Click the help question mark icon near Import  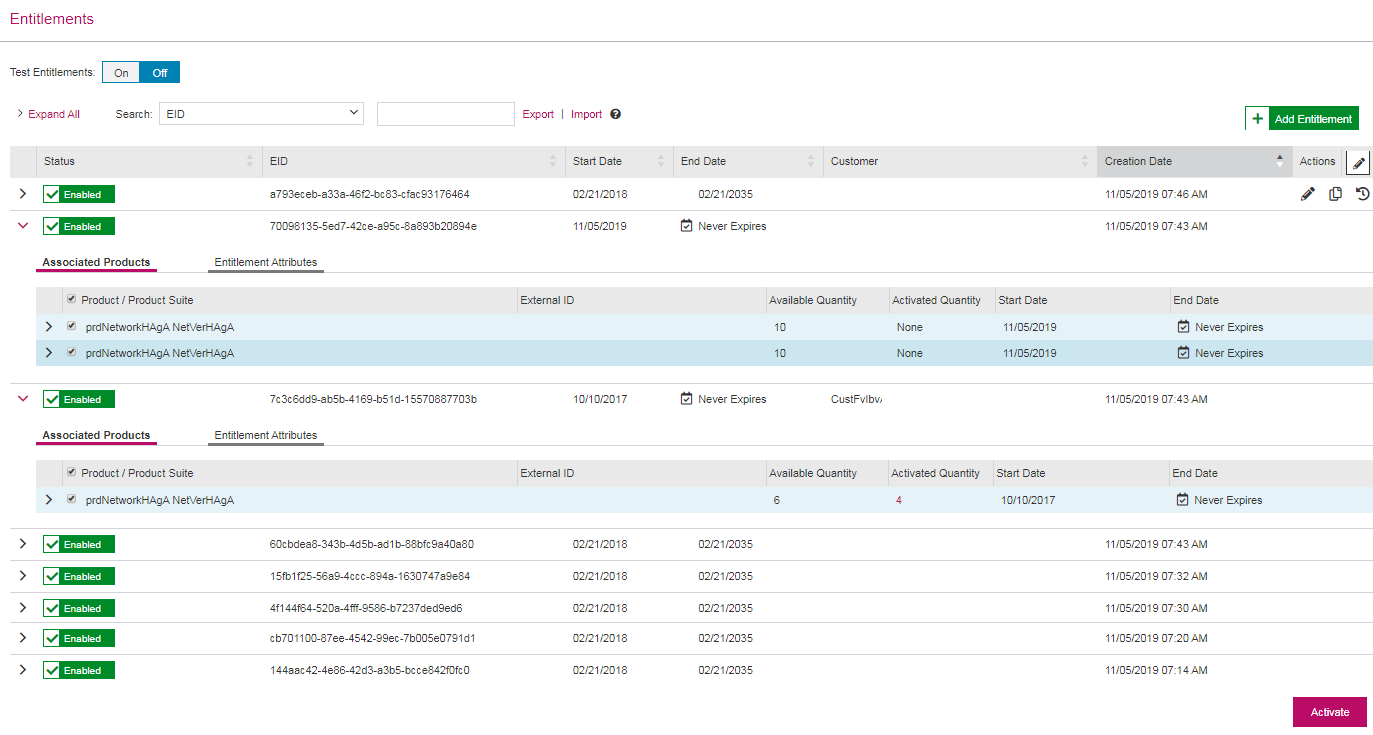coord(616,114)
